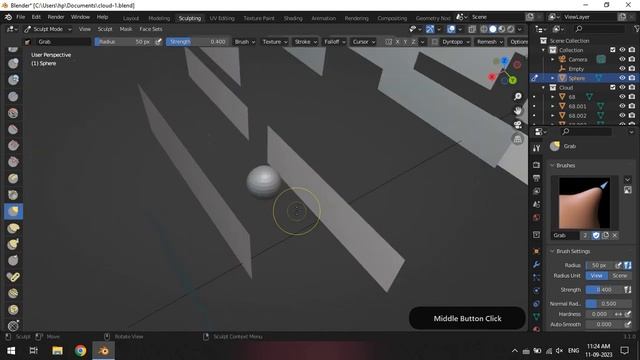The height and width of the screenshot is (360, 640).
Task: Set Radius Unit to Scene
Action: [620, 276]
